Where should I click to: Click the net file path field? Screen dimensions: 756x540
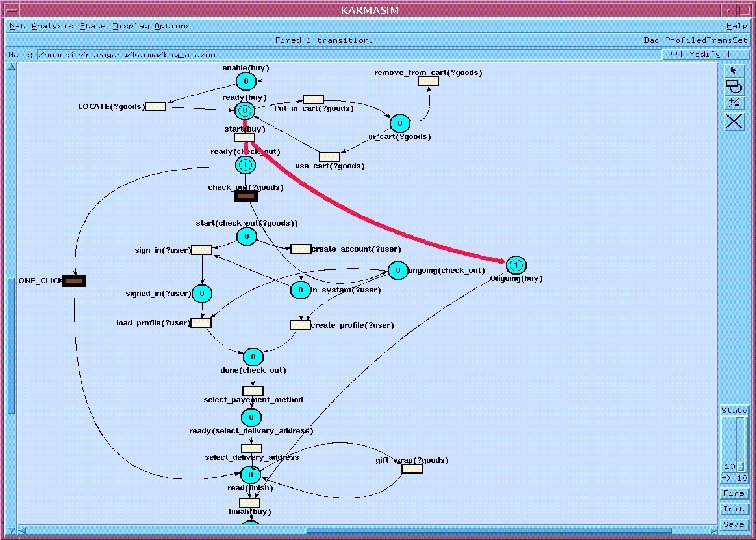coord(349,54)
